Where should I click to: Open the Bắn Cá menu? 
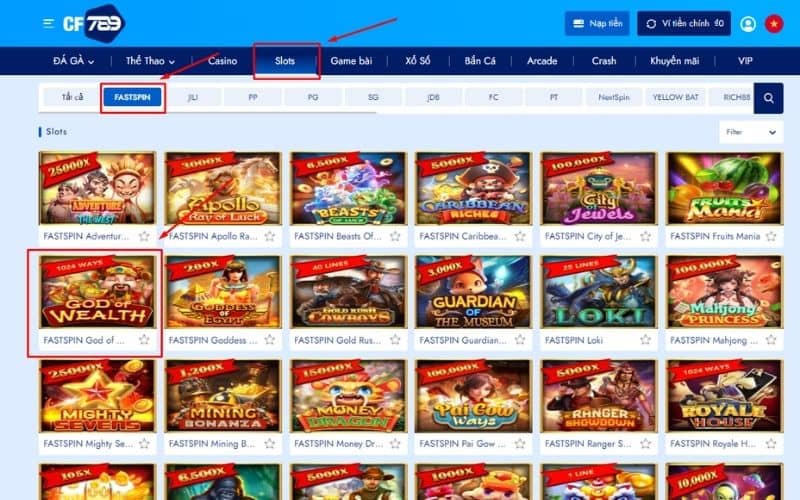(480, 61)
